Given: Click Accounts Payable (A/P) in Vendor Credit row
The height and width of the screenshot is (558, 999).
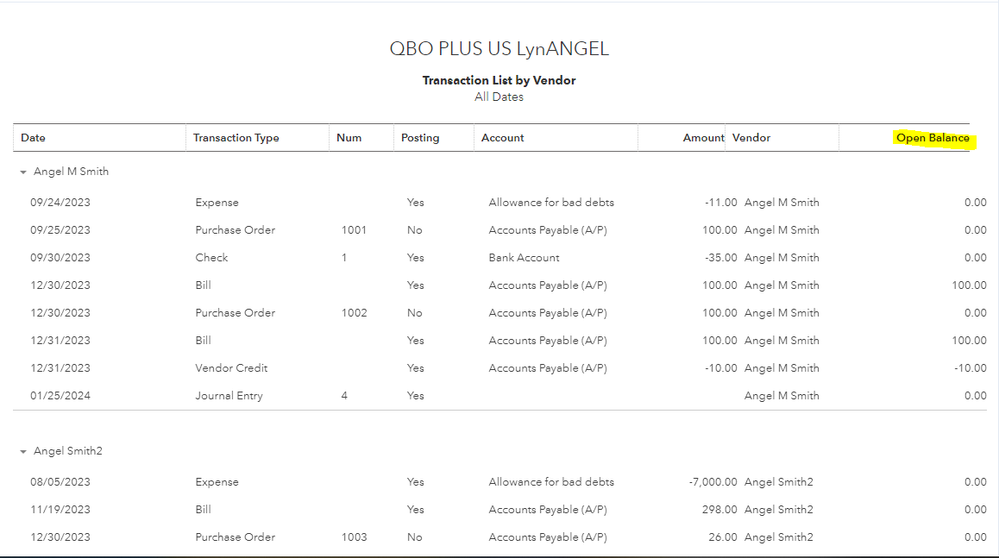Looking at the screenshot, I should 548,368.
